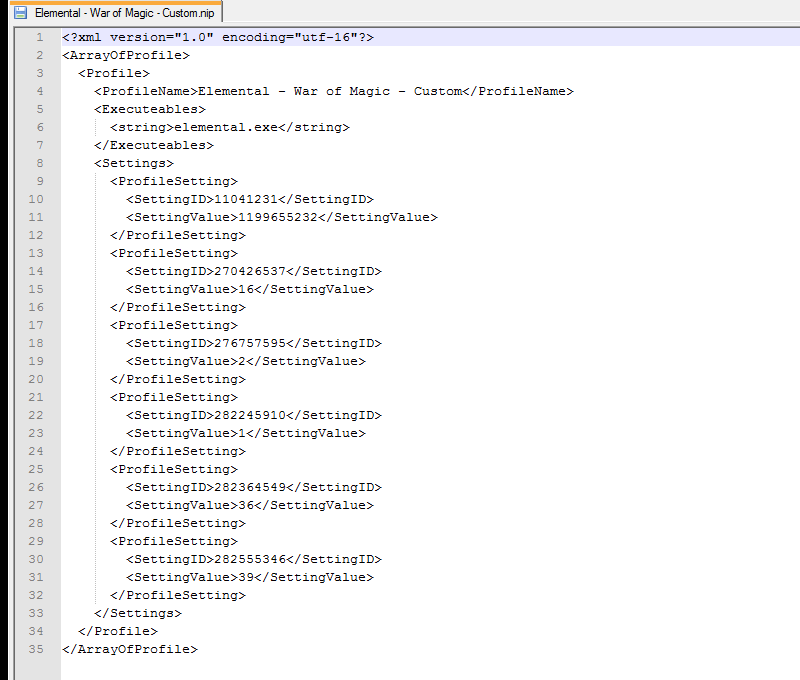Click SettingValue 39 on line 31
Screen dimensions: 800x680
coord(245,577)
